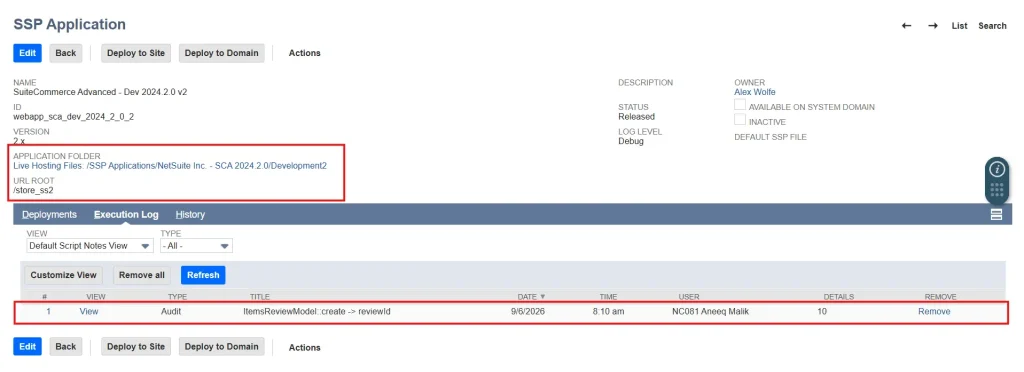1024x372 pixels.
Task: Open the Search link at top right
Action: click(x=992, y=25)
